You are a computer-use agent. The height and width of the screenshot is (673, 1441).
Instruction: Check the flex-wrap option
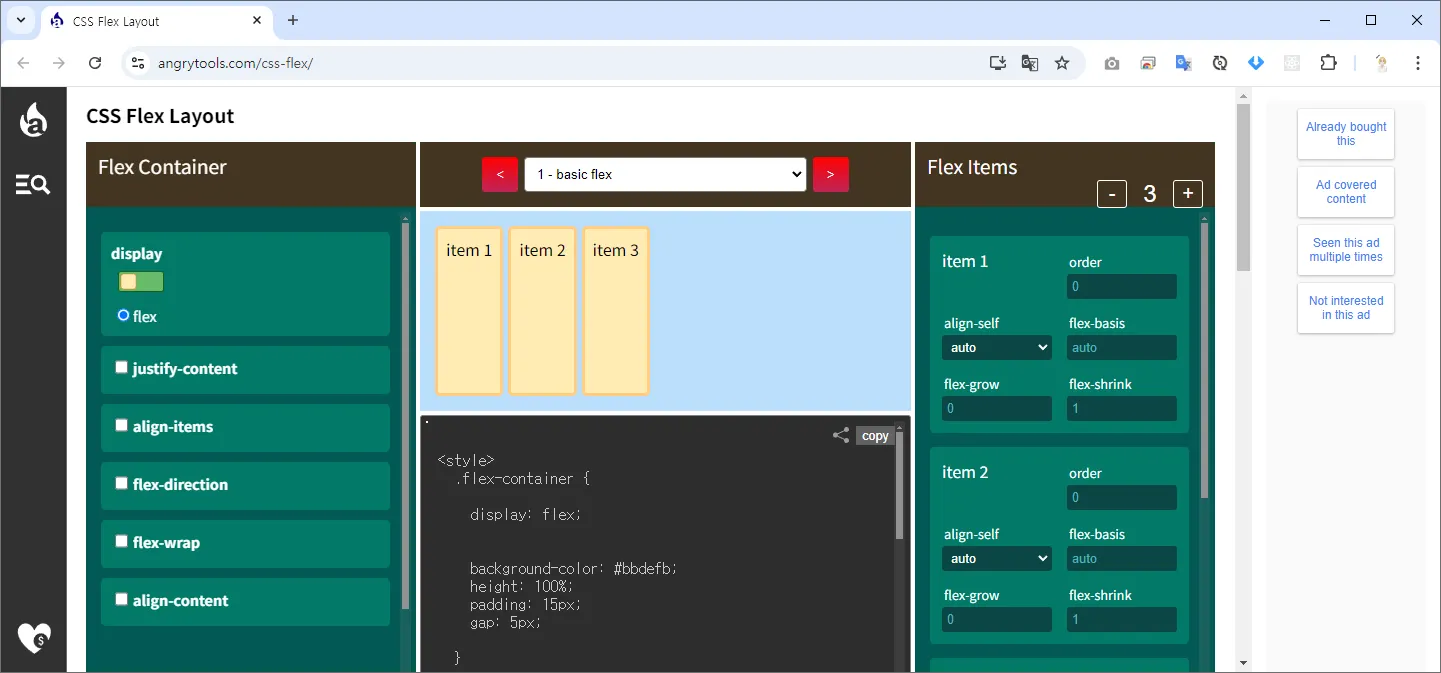[x=122, y=542]
